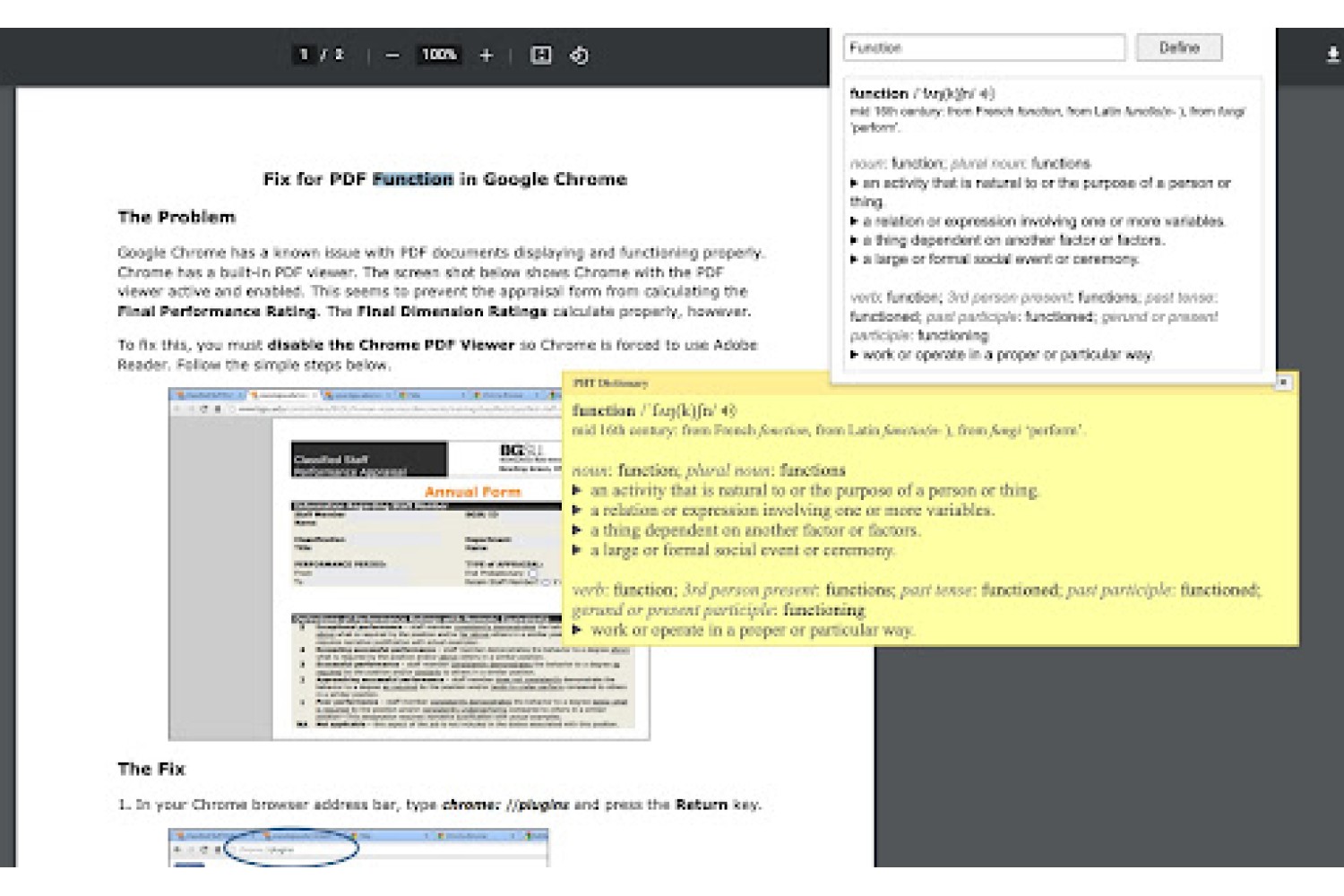Close the yellow PDF Dictionary tooltip

pyautogui.click(x=1283, y=383)
